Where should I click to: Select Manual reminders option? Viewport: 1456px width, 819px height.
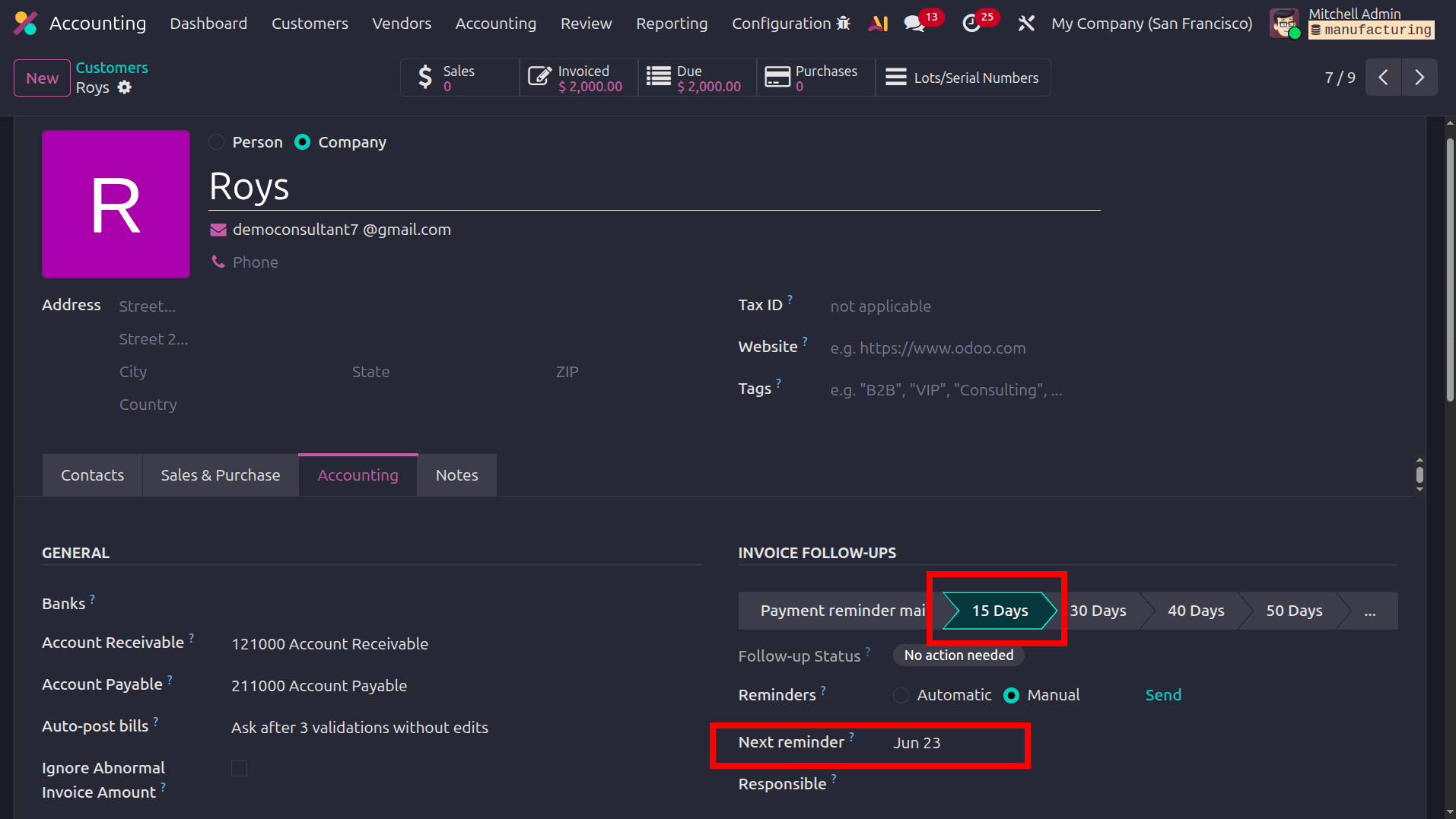1011,695
